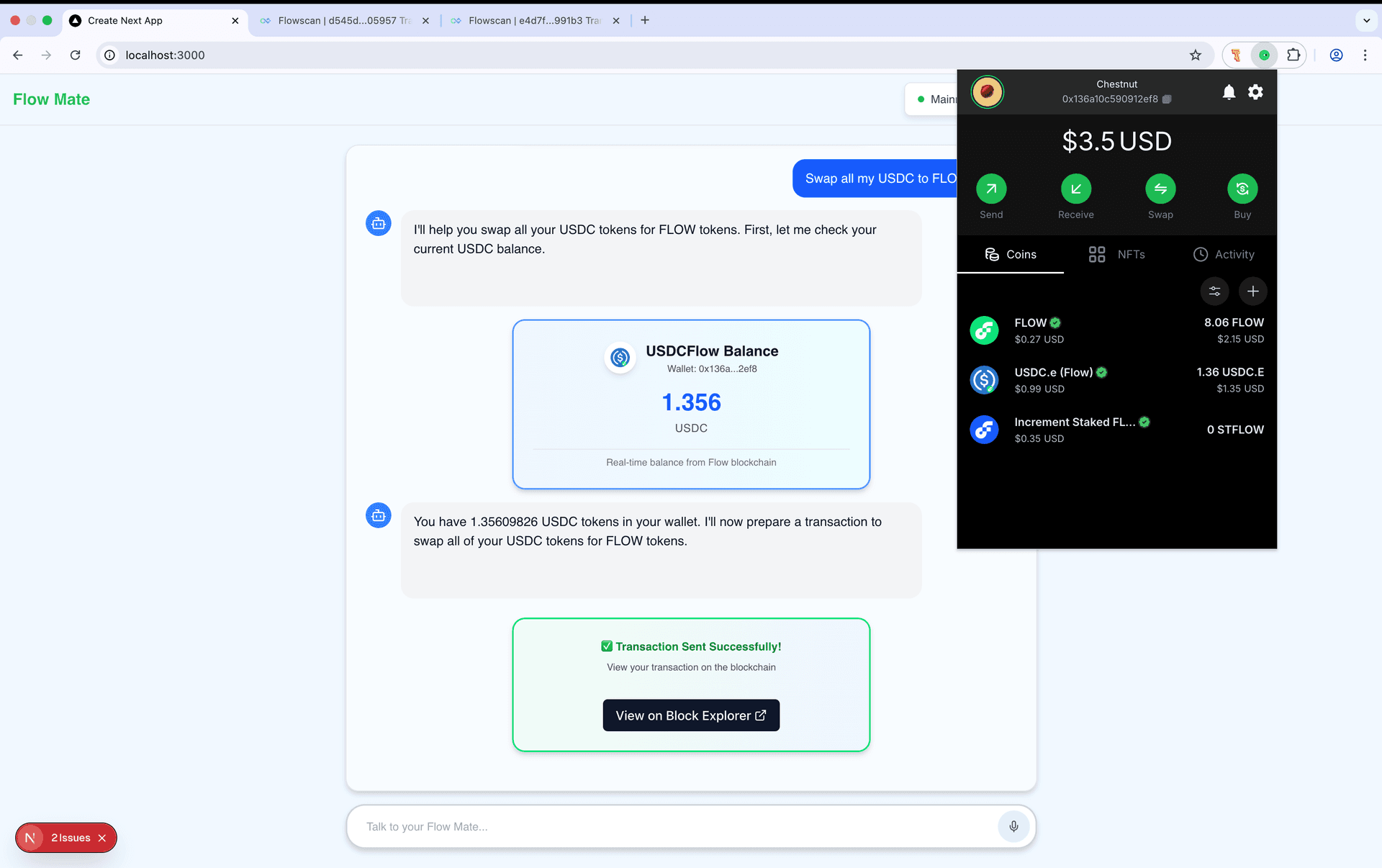This screenshot has height=868, width=1382.
Task: Select the Send icon in the wallet
Action: pos(991,189)
